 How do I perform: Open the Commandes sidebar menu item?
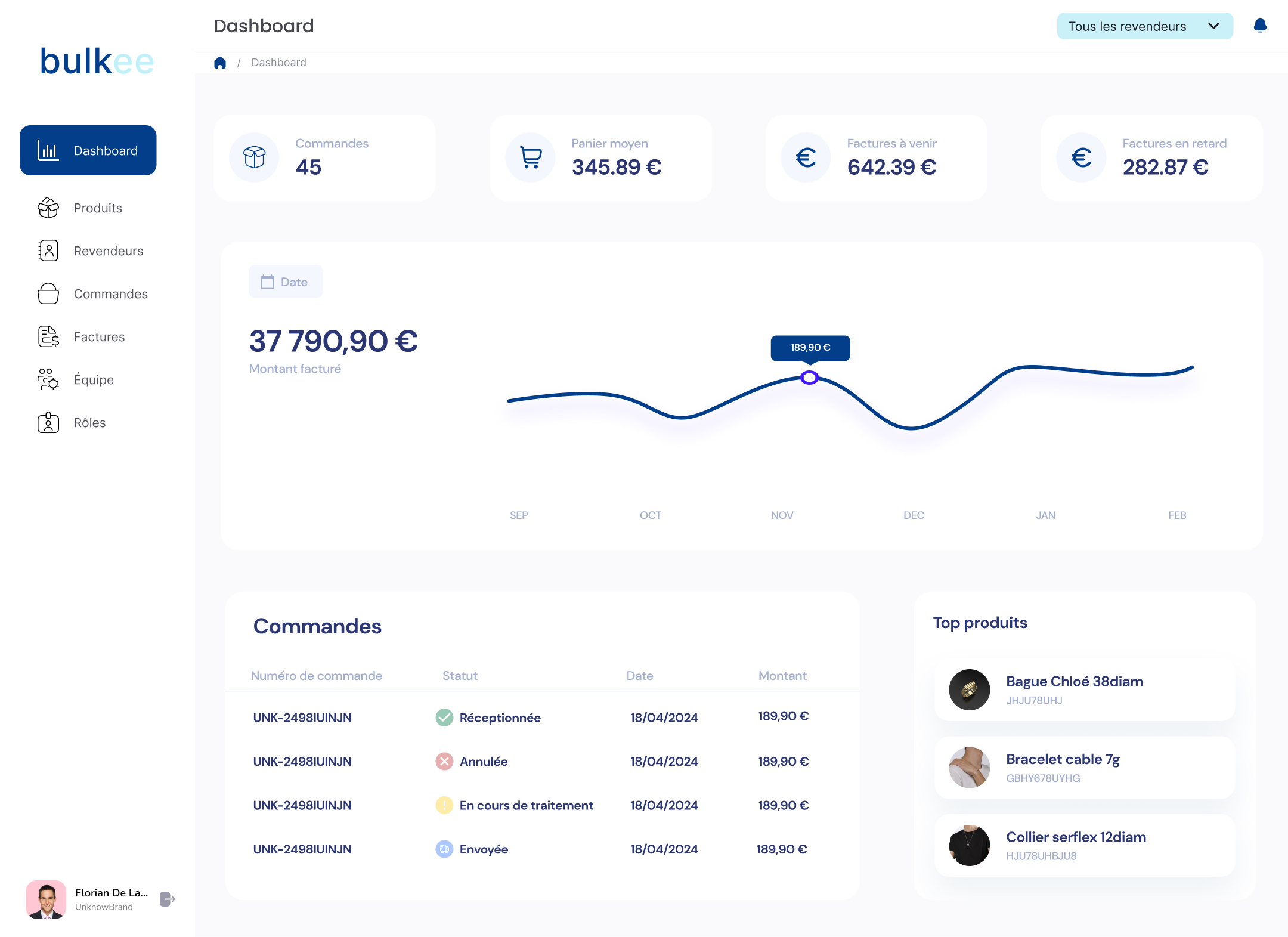[x=110, y=294]
